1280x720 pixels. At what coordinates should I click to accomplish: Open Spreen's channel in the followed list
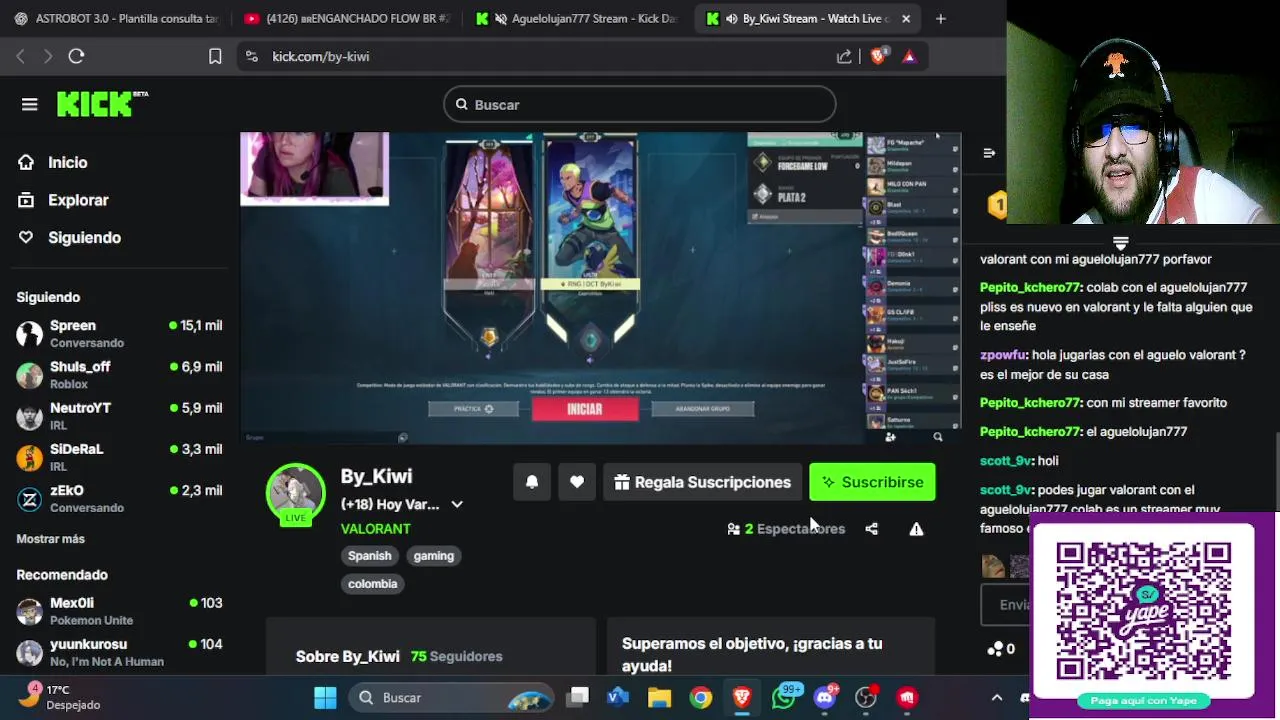tap(120, 334)
